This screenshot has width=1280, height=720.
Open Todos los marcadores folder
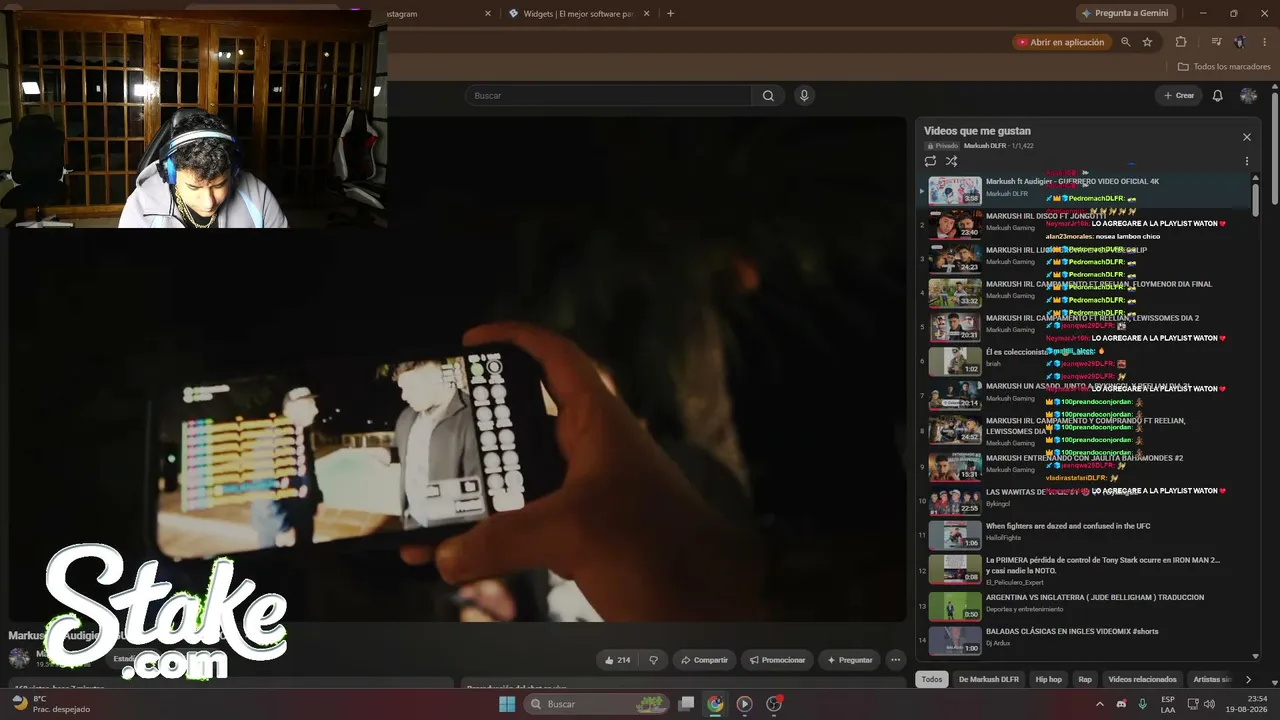coord(1224,67)
